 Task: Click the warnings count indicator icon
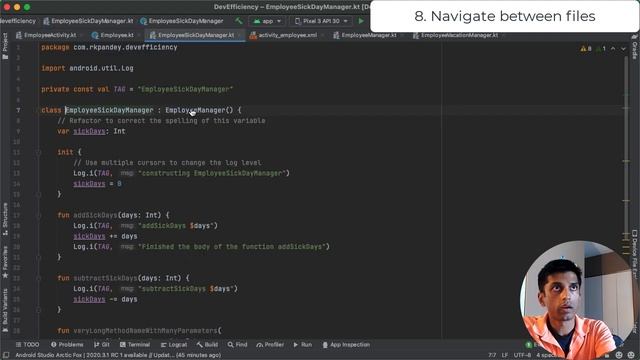(586, 49)
